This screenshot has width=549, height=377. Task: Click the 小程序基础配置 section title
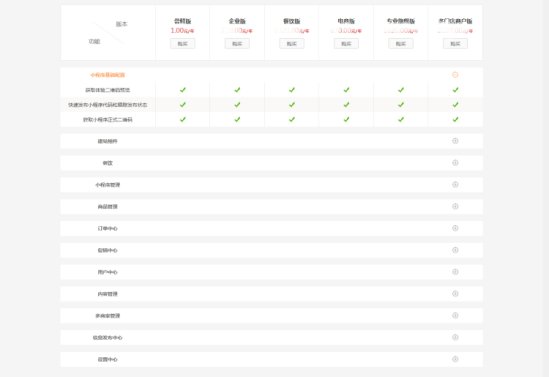pos(107,75)
